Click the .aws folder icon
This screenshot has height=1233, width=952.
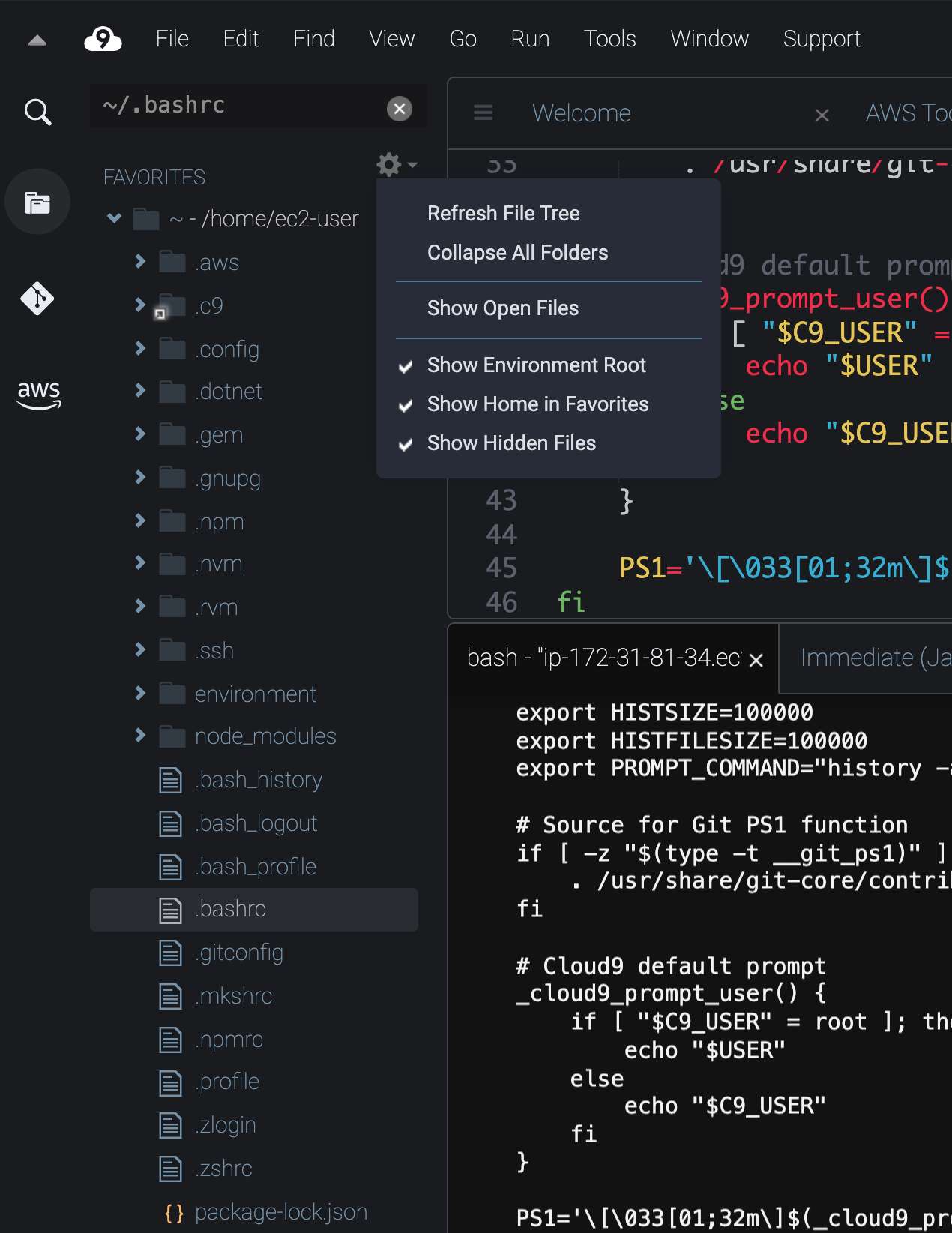[172, 262]
